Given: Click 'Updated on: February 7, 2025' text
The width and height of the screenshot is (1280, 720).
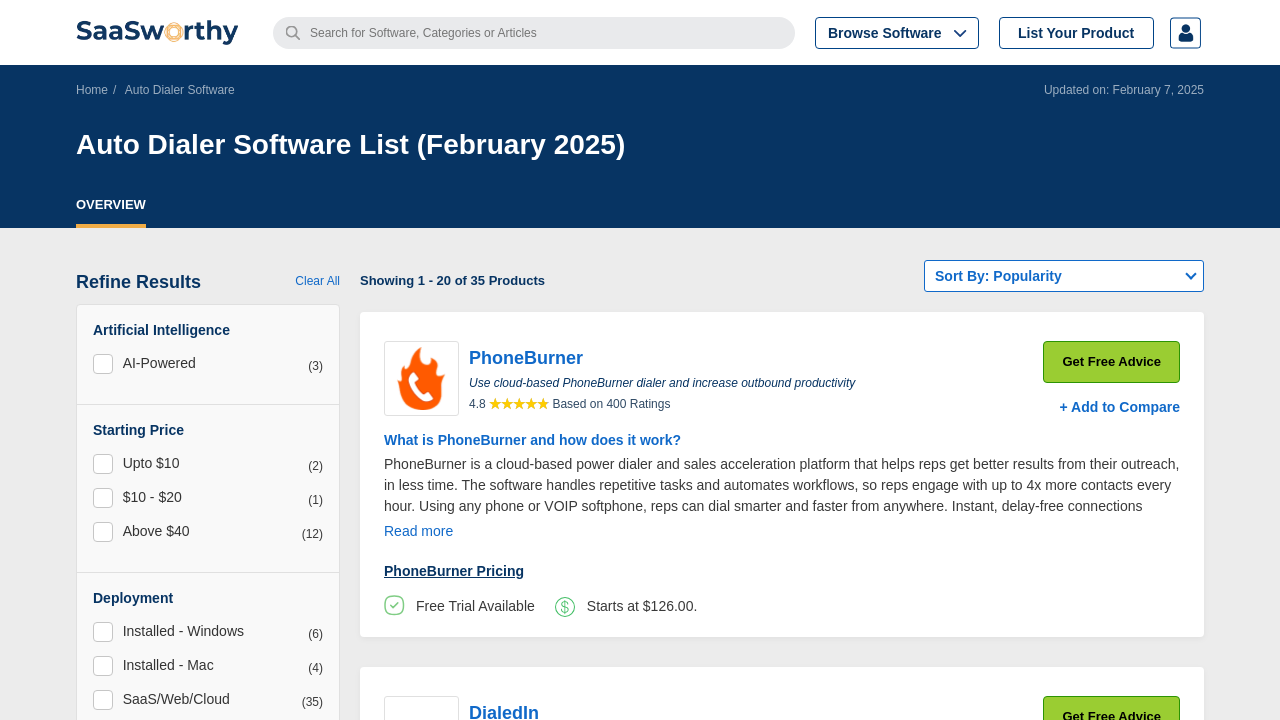Looking at the screenshot, I should pos(1124,90).
